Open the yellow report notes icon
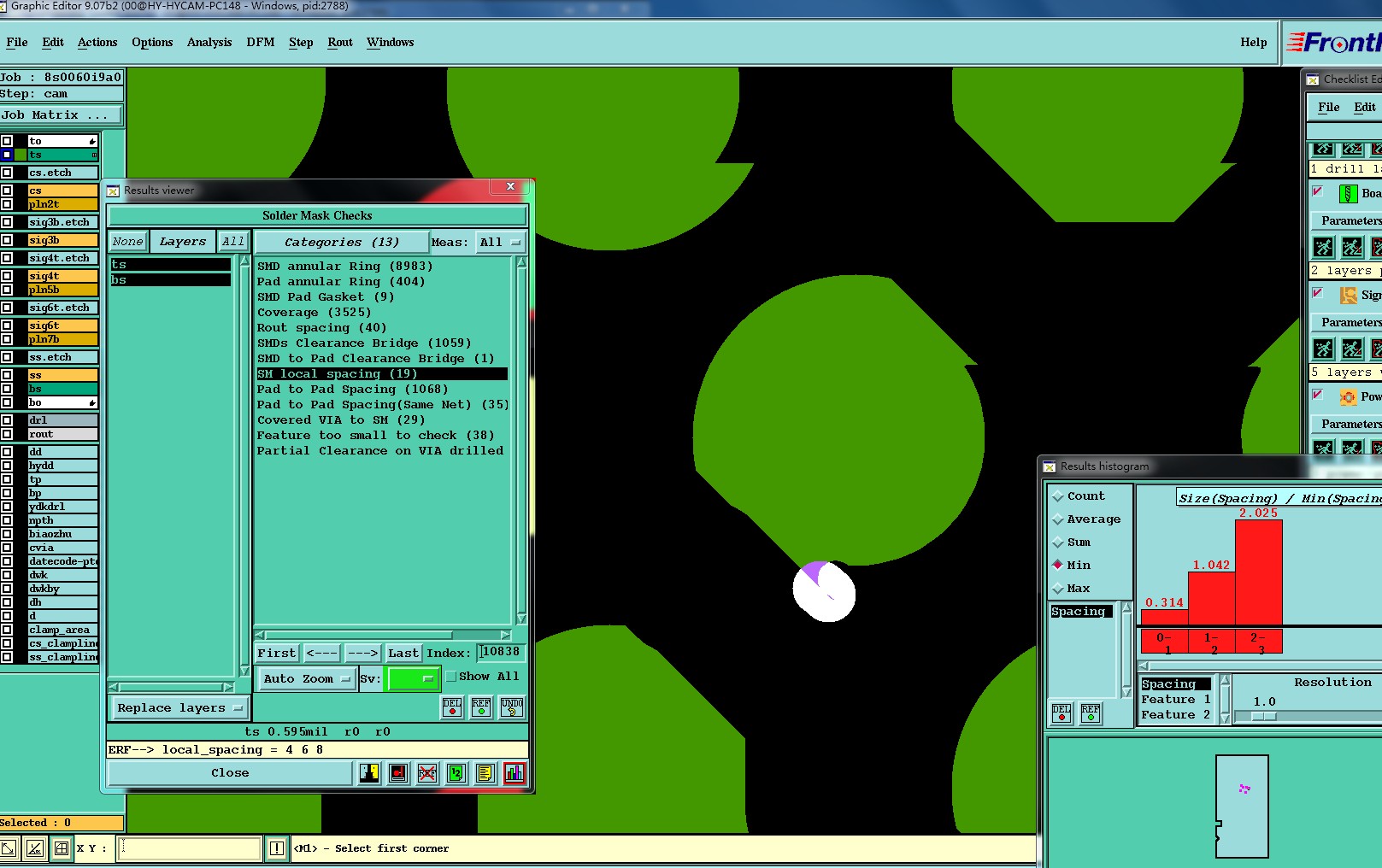The height and width of the screenshot is (868, 1382). point(485,773)
